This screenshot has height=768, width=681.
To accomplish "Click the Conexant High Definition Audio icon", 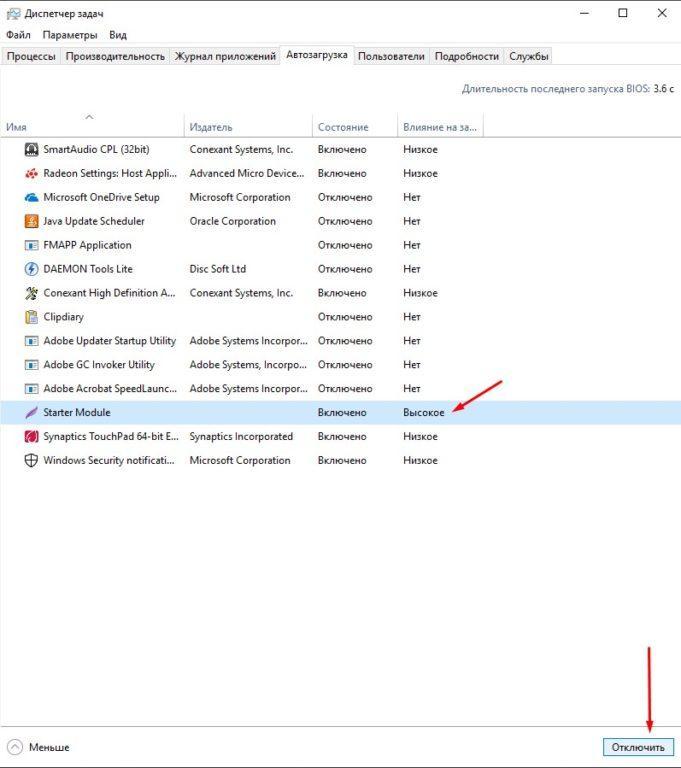I will [x=31, y=293].
